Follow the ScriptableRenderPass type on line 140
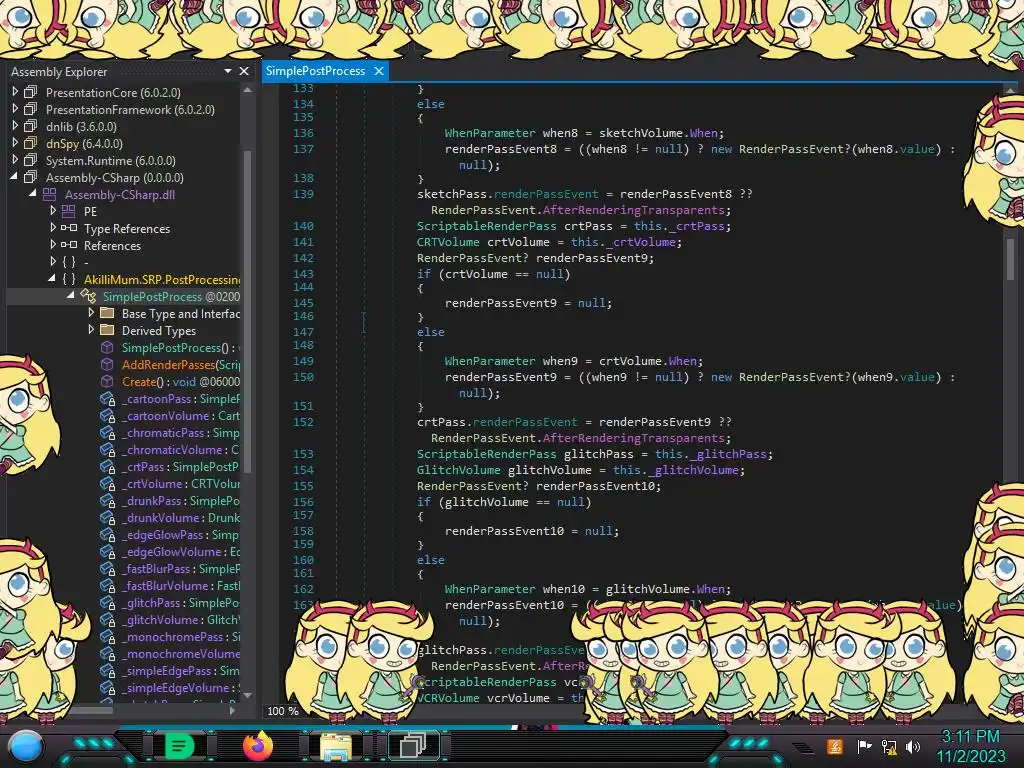 [x=487, y=226]
